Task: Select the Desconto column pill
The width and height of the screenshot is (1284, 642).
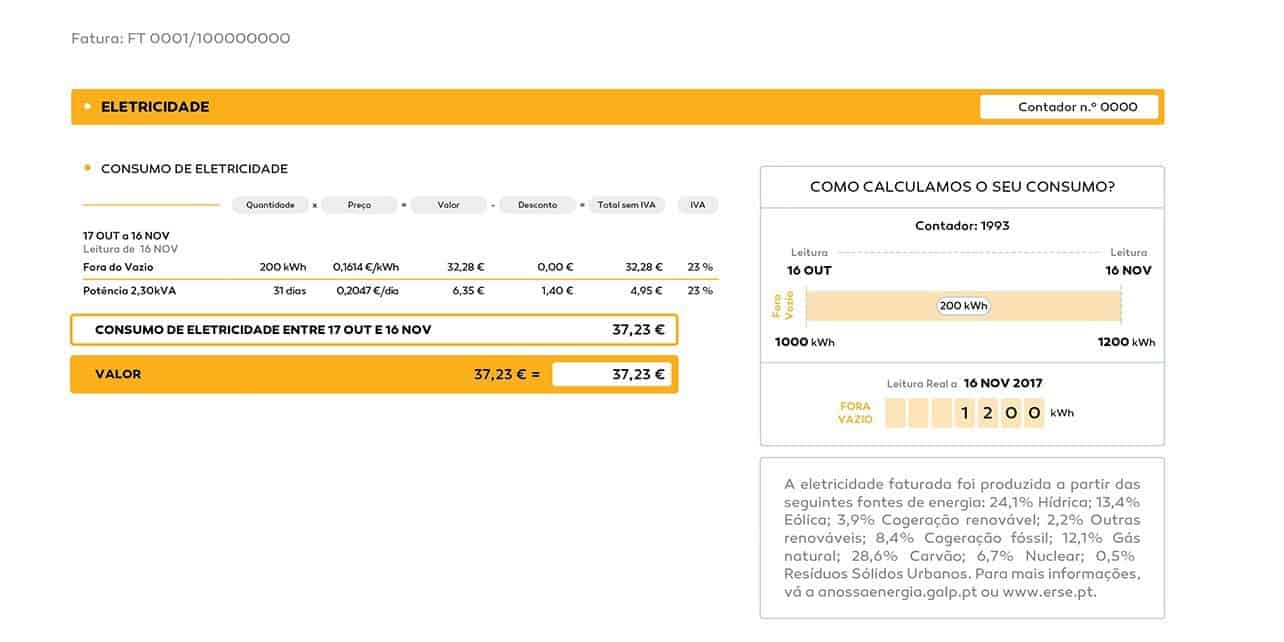Action: coord(537,205)
